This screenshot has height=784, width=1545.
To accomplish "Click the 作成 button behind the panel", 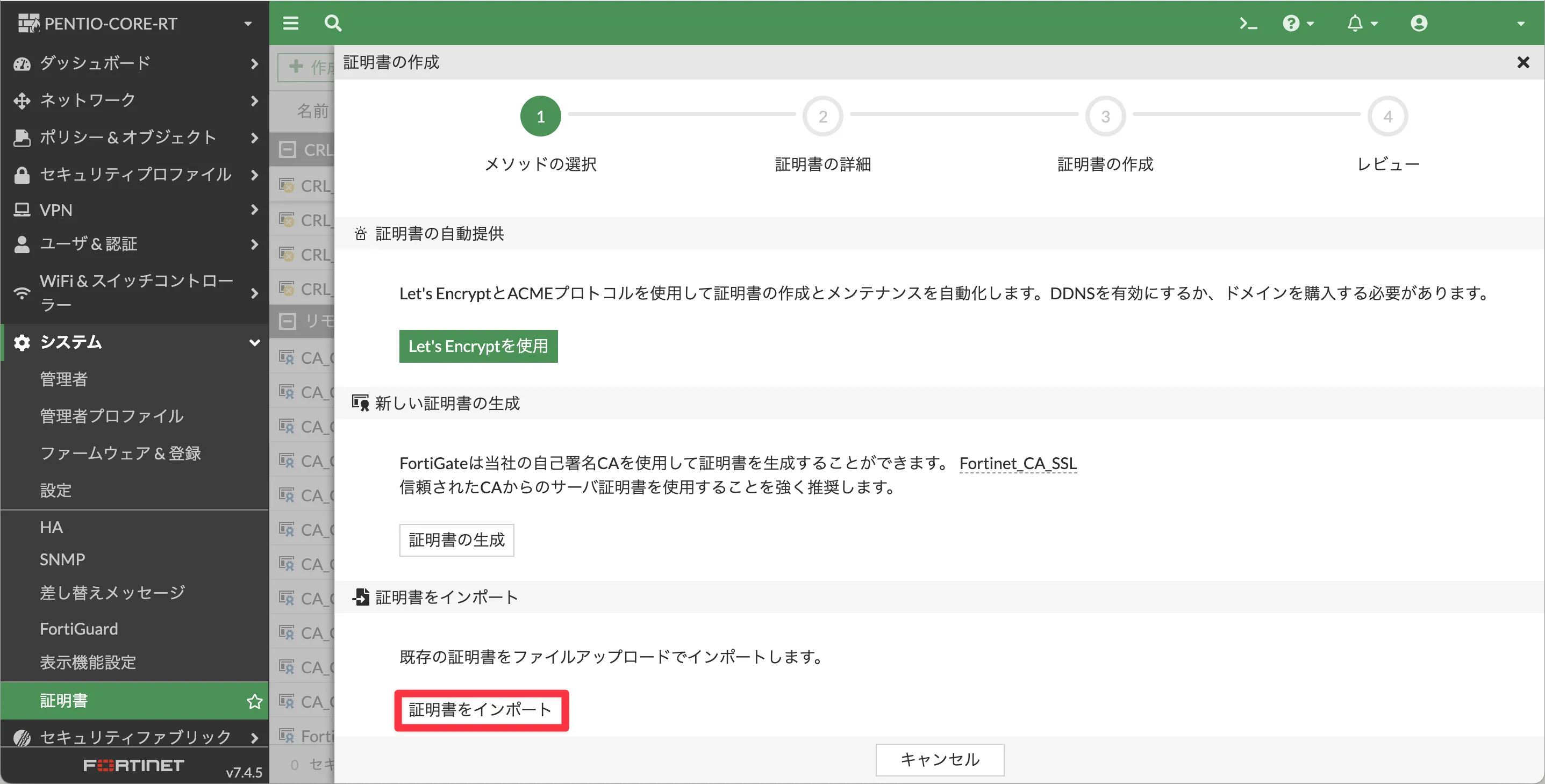I will 306,67.
